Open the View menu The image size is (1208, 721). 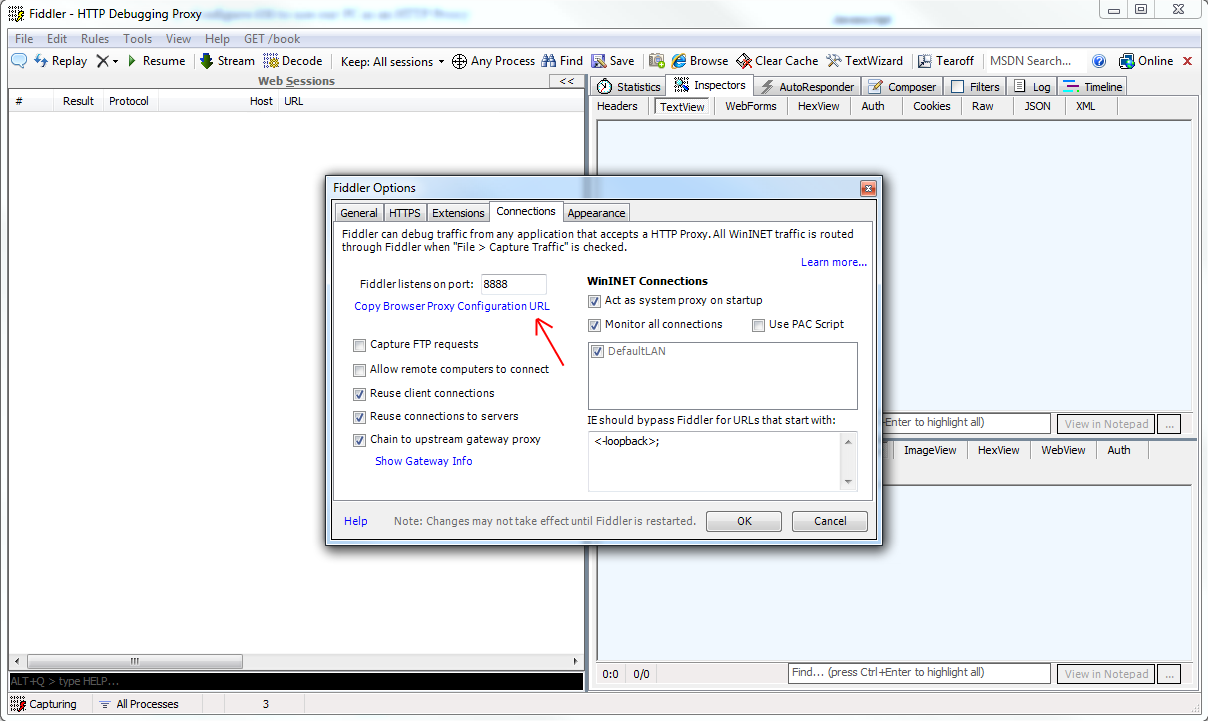click(178, 39)
